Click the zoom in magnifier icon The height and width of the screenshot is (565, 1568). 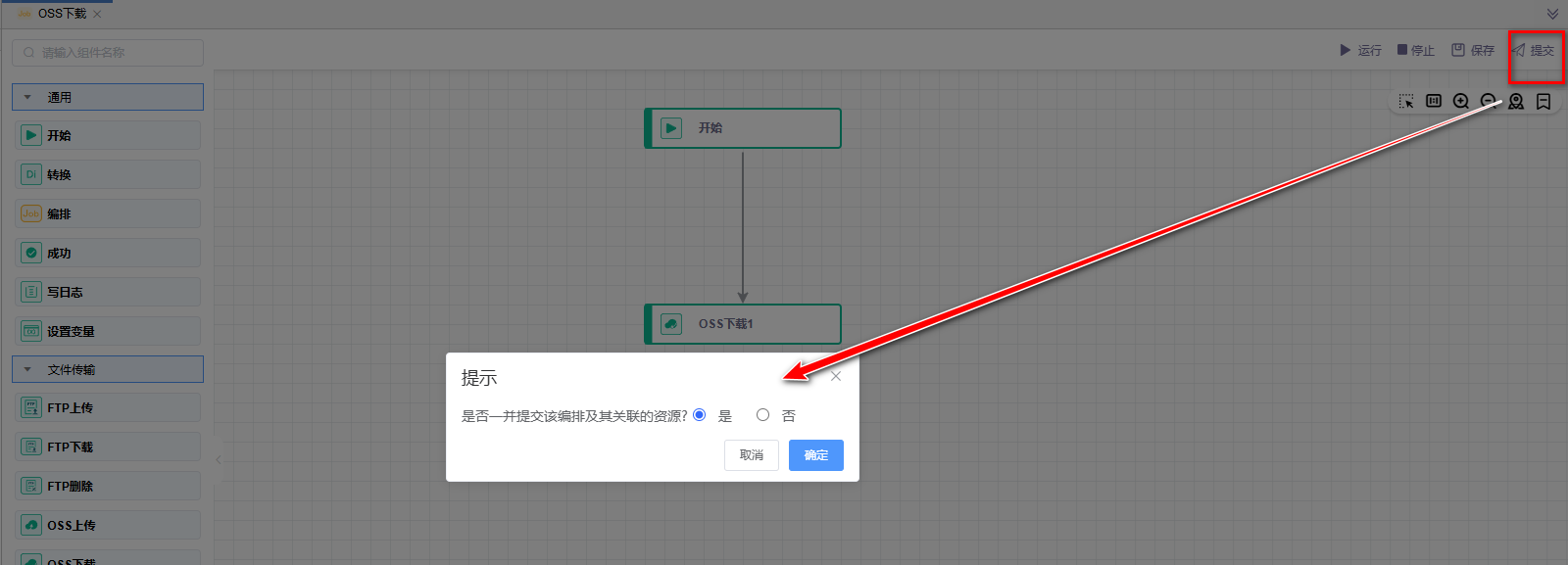(x=1461, y=101)
